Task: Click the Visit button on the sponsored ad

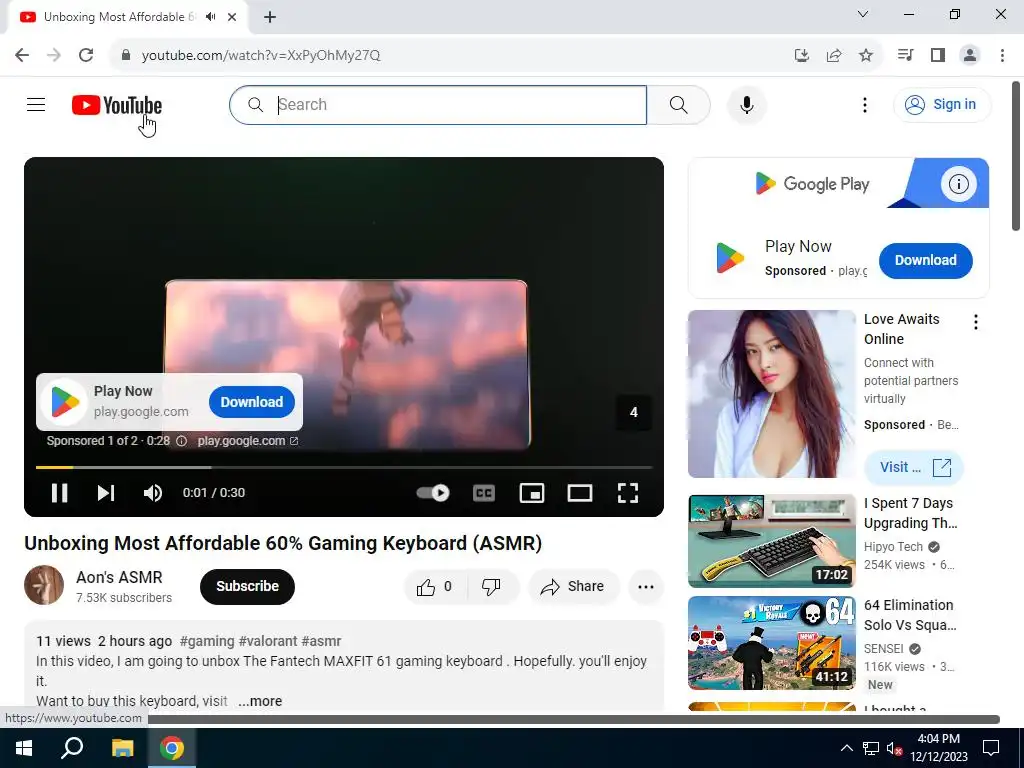Action: tap(914, 468)
